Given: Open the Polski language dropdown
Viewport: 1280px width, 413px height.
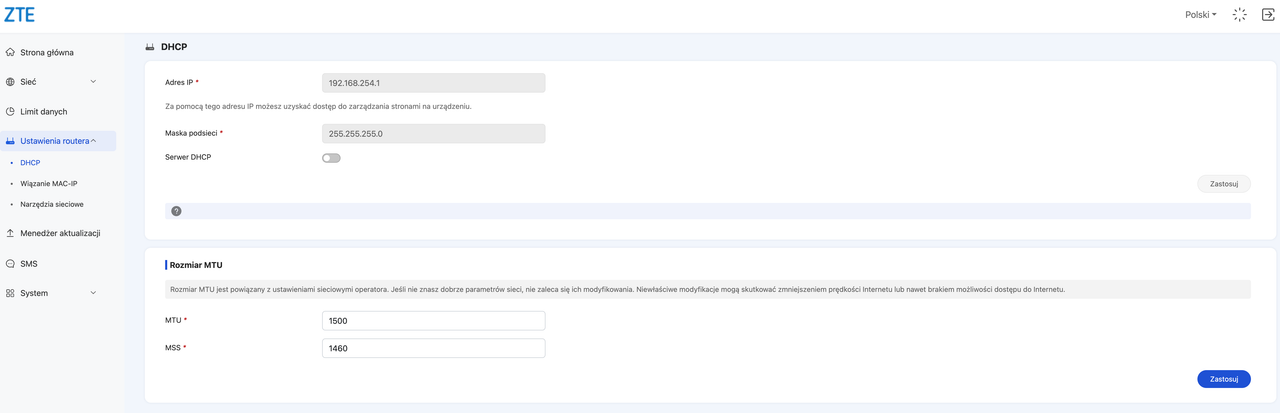Looking at the screenshot, I should coord(1201,15).
